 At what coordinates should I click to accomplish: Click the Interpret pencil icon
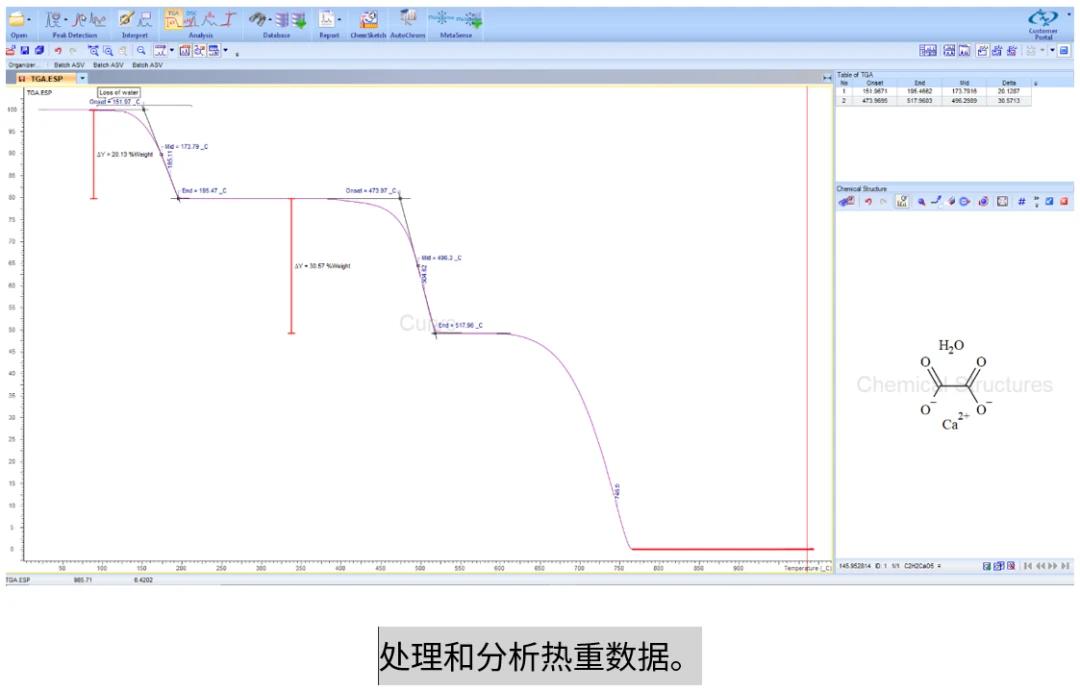(x=125, y=20)
